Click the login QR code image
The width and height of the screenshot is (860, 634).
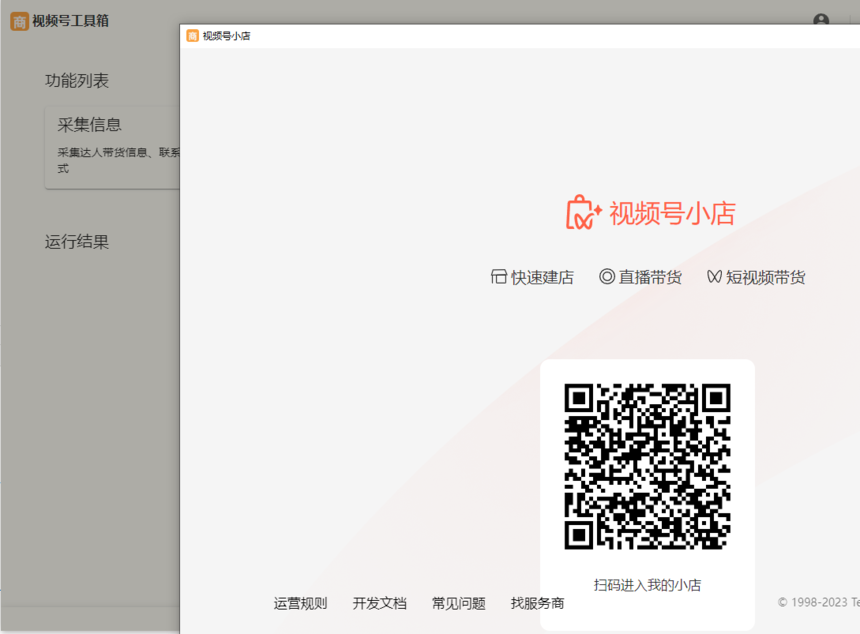[x=647, y=466]
